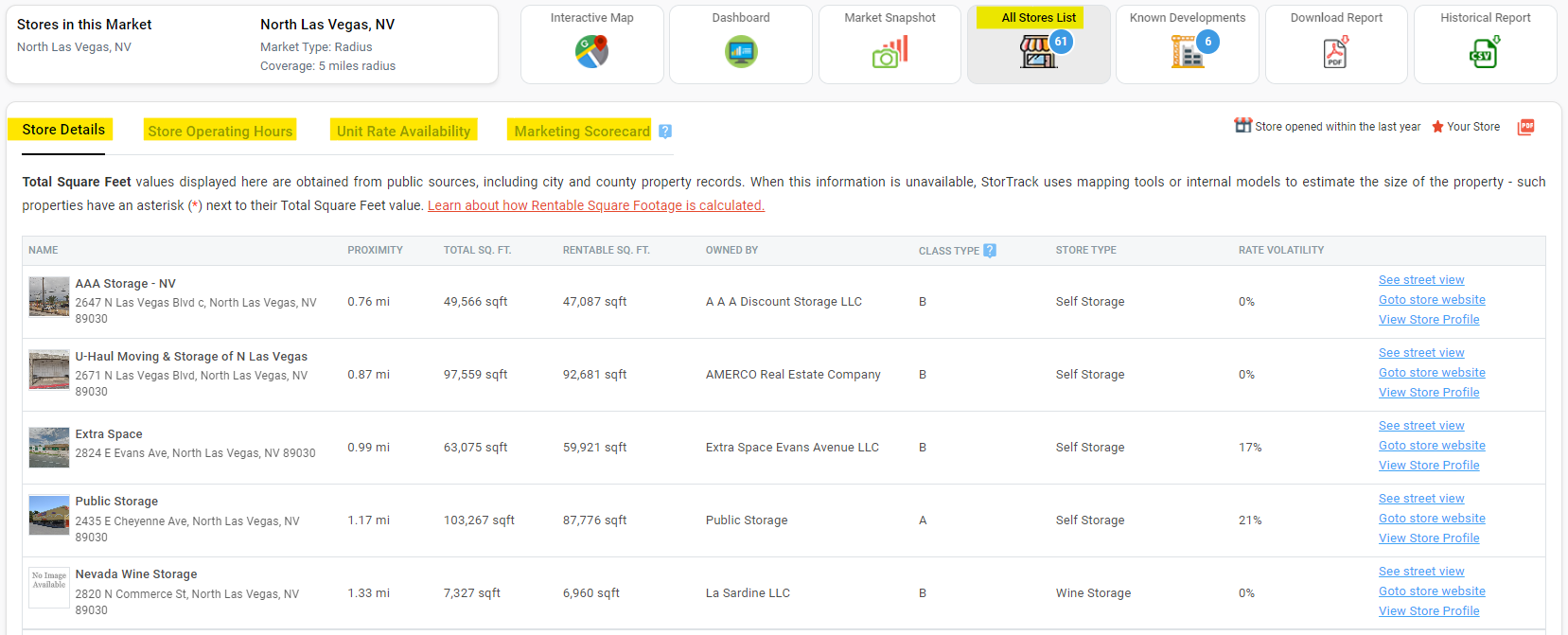This screenshot has height=635, width=1568.
Task: Switch to the Store Operating Hours tab
Action: 220,132
